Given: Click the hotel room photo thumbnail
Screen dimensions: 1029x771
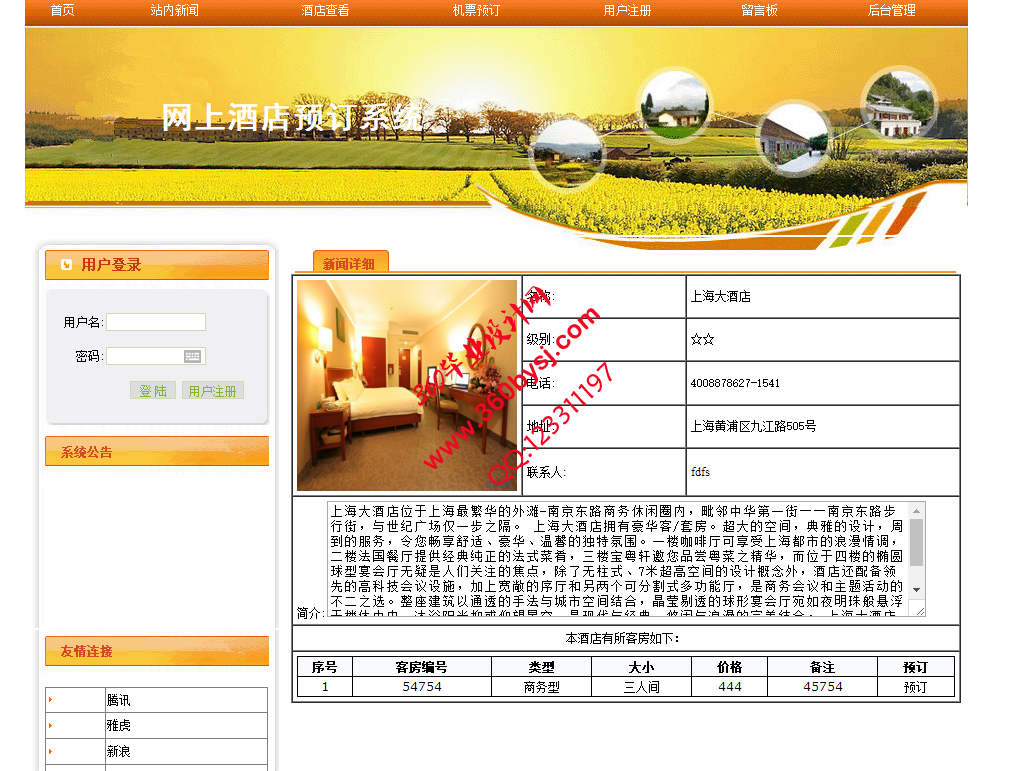Looking at the screenshot, I should (407, 385).
